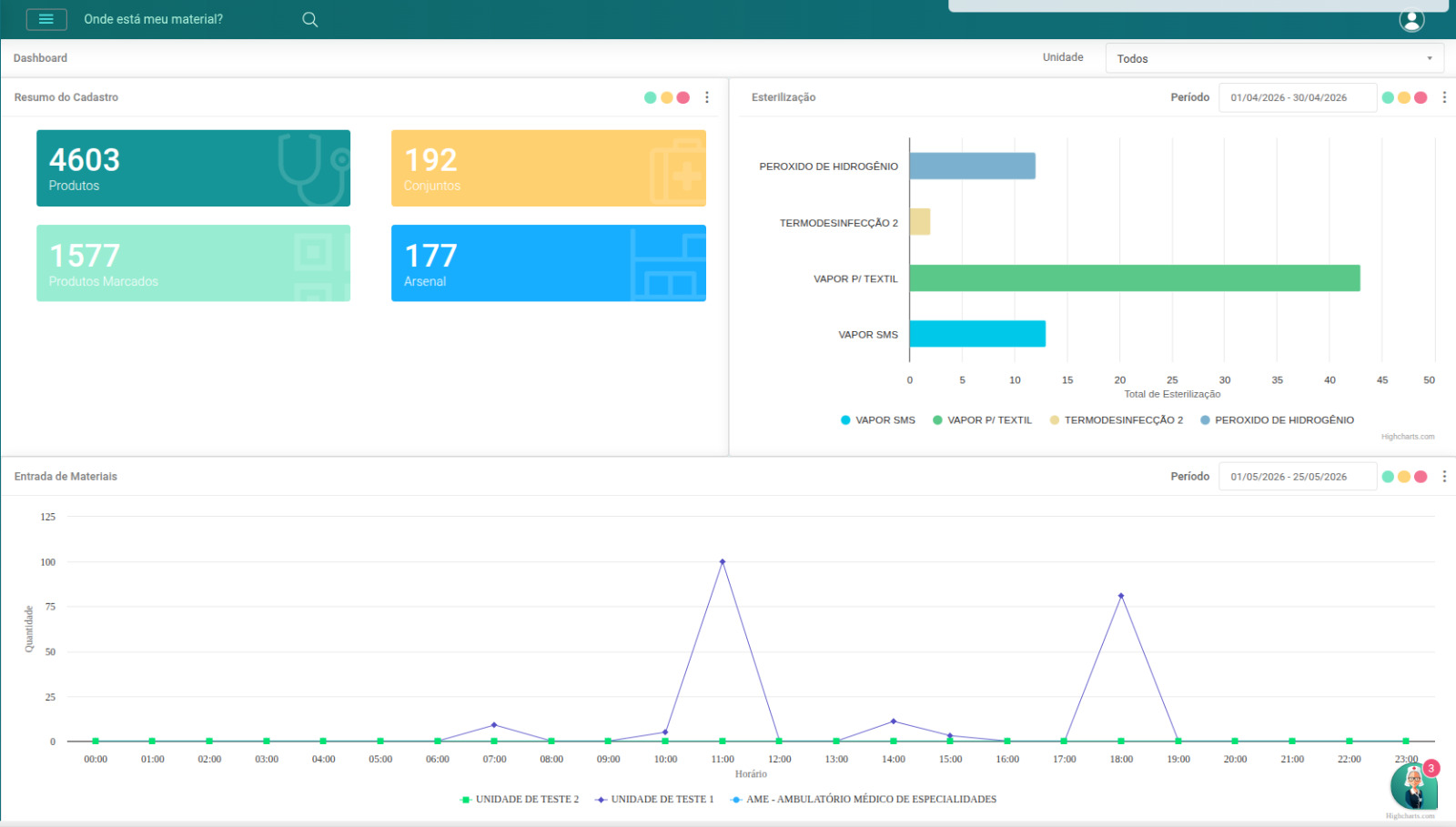Click red dot in Esterilização panel
This screenshot has width=1456, height=827.
click(1421, 97)
